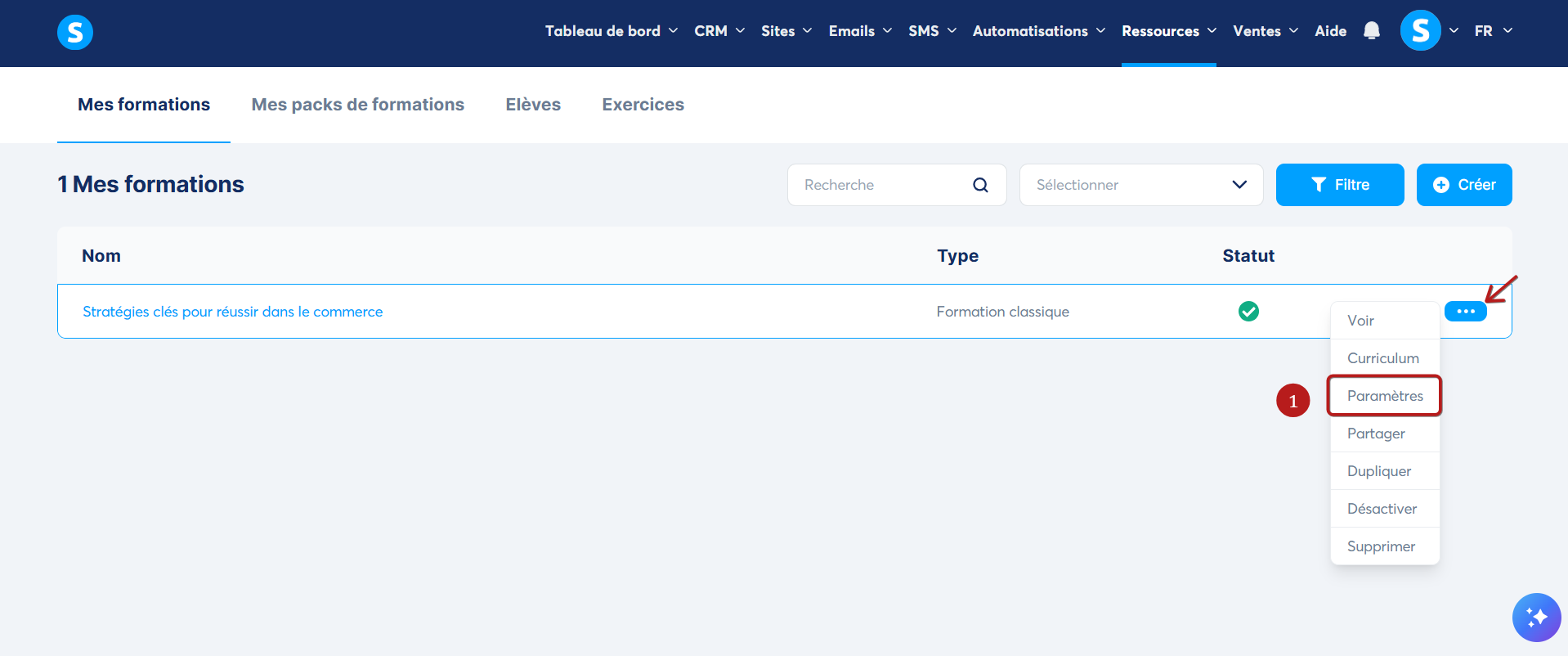Screen dimensions: 1568x656
Task: Expand the Emails menu
Action: click(860, 31)
